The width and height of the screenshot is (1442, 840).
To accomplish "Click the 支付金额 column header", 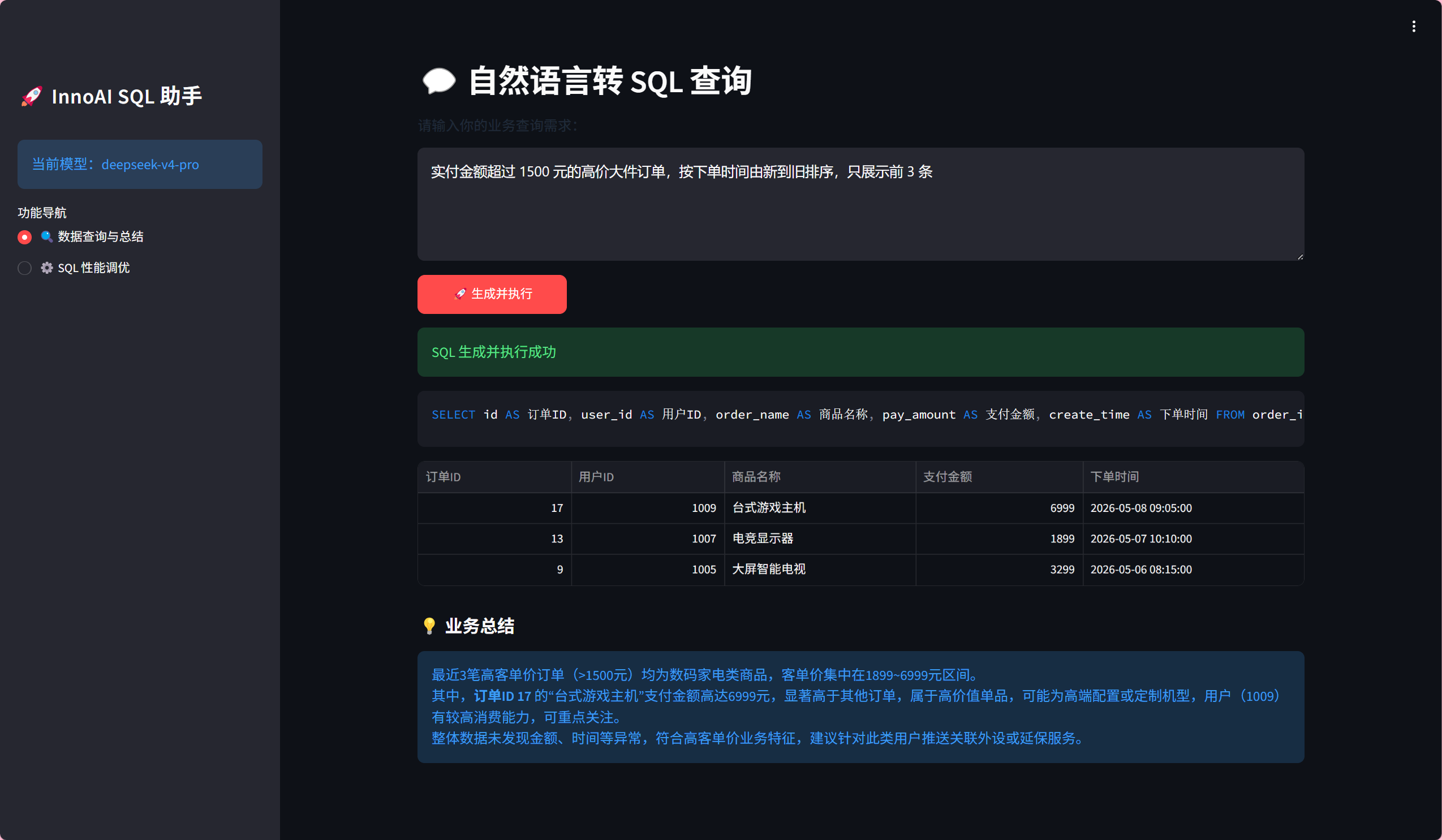I will coord(999,477).
